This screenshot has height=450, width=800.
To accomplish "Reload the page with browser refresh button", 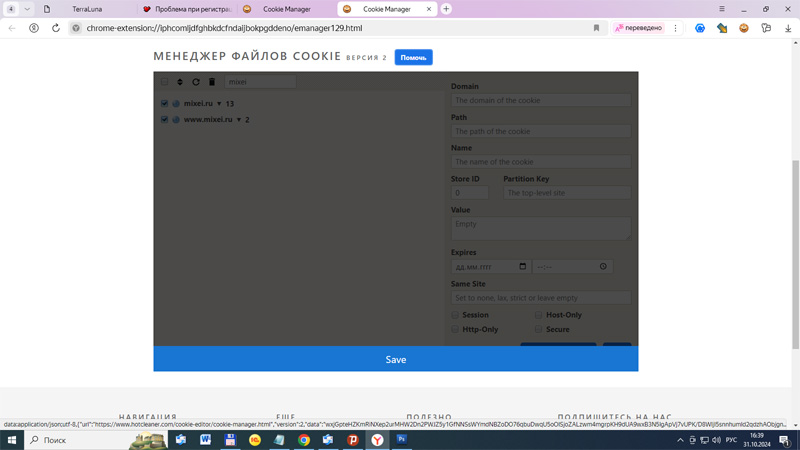I will [56, 28].
